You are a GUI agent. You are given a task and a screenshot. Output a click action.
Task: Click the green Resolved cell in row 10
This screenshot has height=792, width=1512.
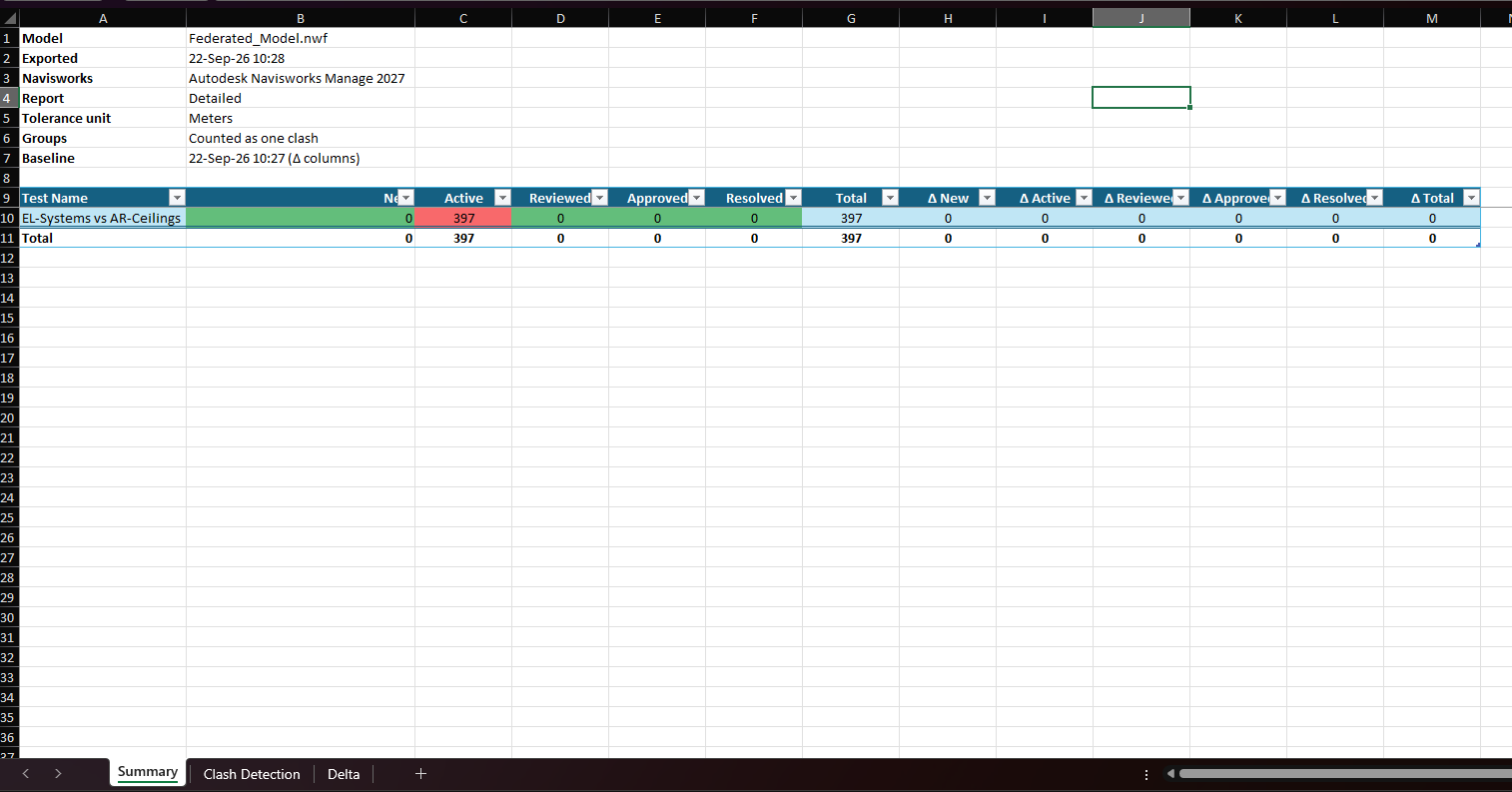coord(754,218)
